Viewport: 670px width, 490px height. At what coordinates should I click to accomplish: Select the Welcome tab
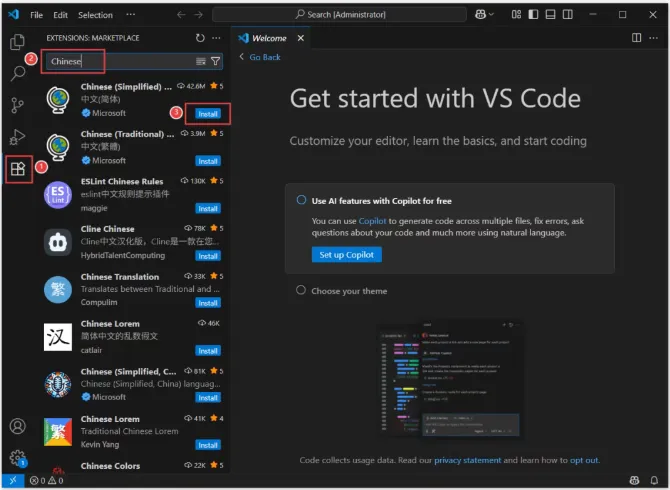269,38
